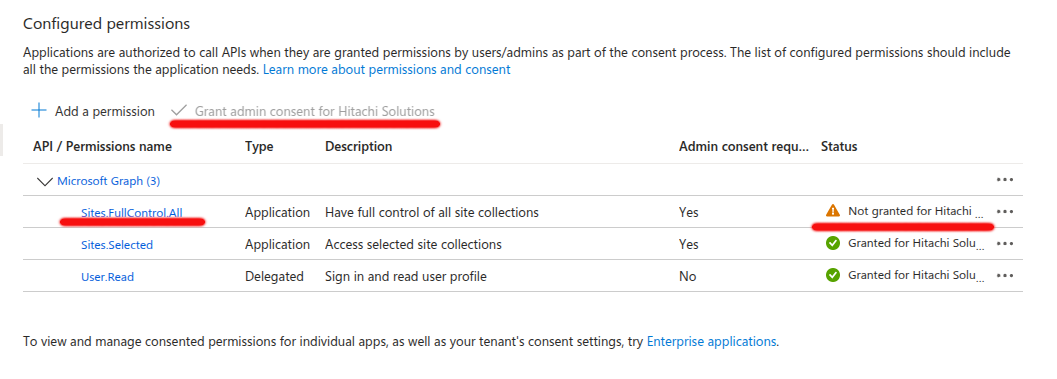Click Granted status text in User.Read row
1057x379 pixels.
915,275
